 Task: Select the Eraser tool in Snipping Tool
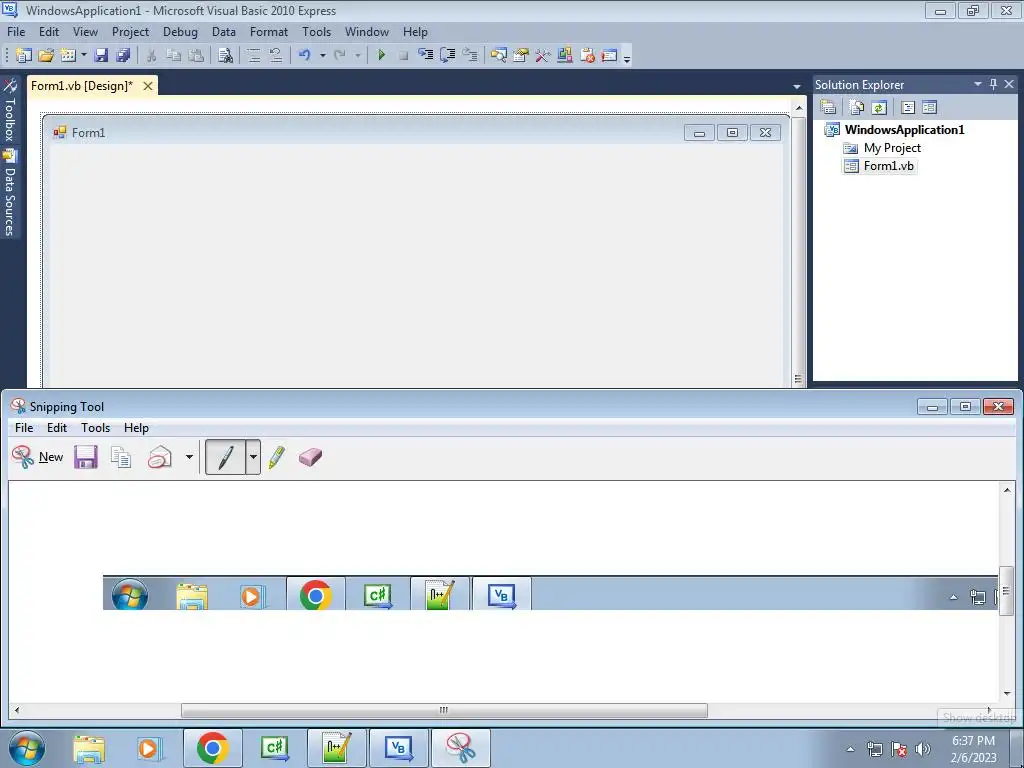pyautogui.click(x=310, y=457)
